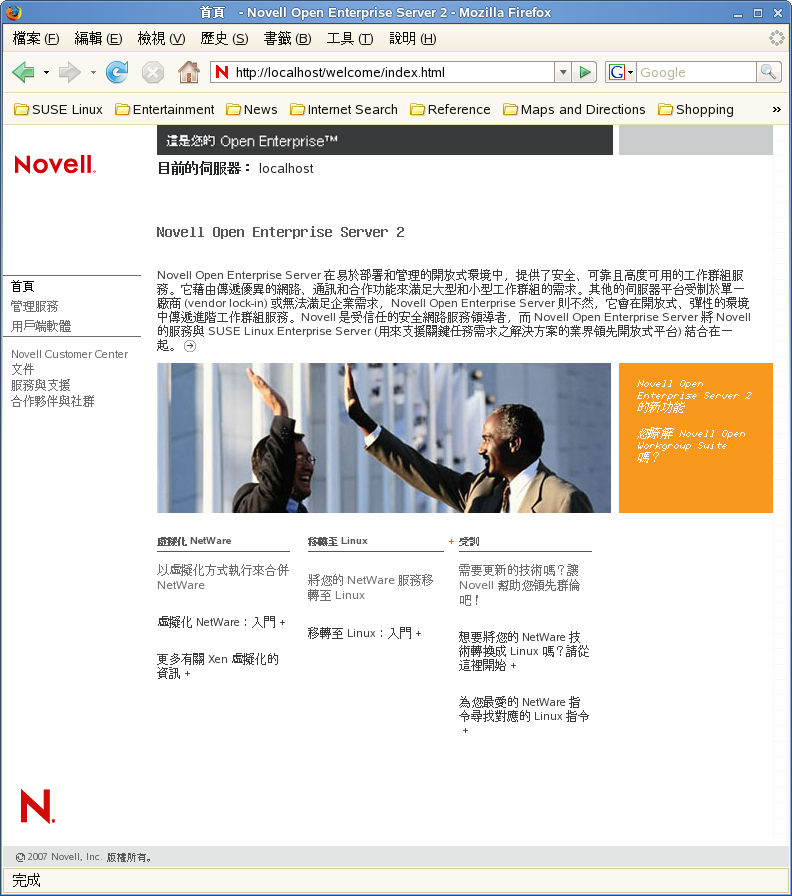Open the 書籤 (B) menu
Image resolution: width=792 pixels, height=896 pixels.
(x=287, y=38)
